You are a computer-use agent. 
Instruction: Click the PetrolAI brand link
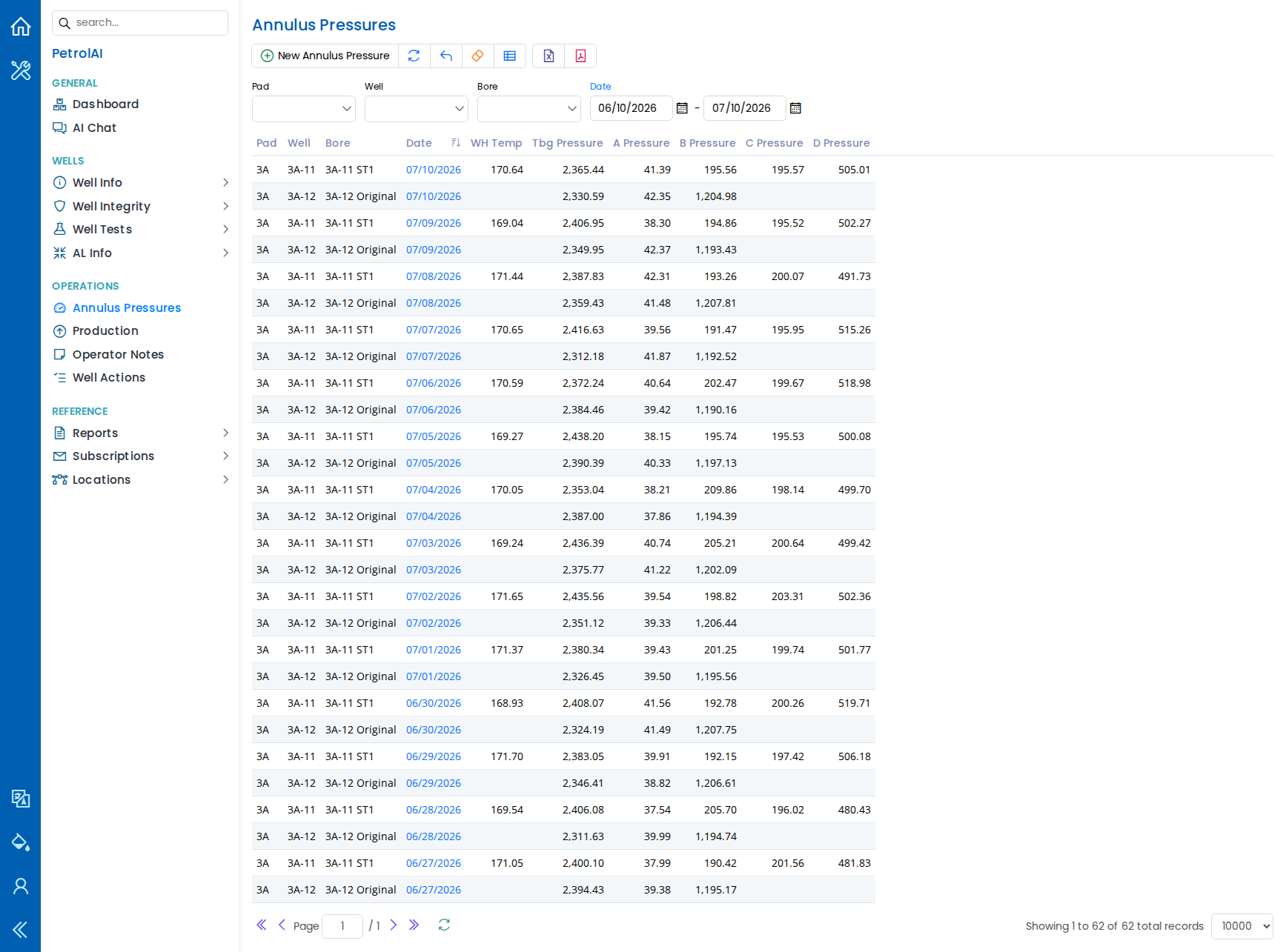77,53
